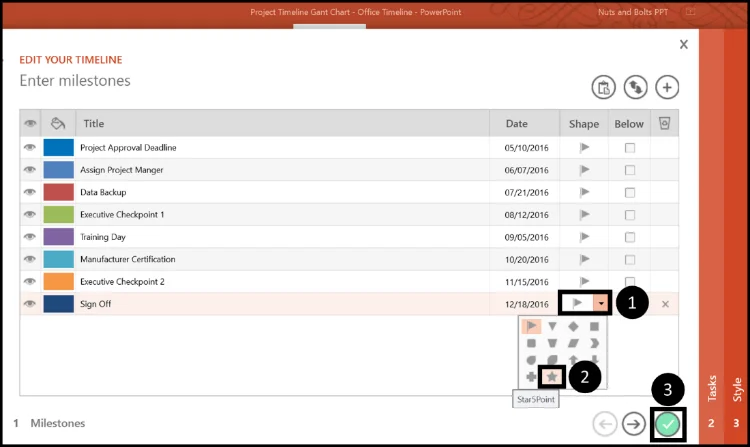Image resolution: width=750 pixels, height=447 pixels.
Task: Edit the Training Day title field
Action: pos(282,237)
